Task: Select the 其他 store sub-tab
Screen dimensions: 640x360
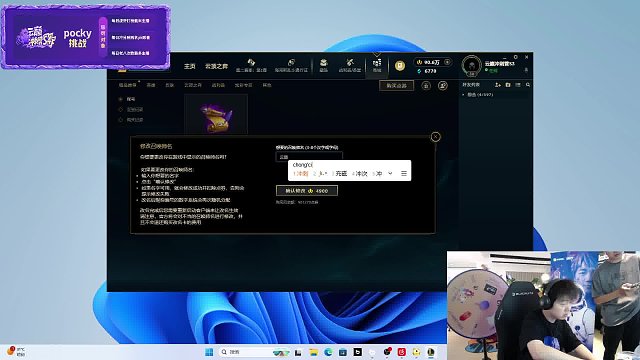Action: pyautogui.click(x=267, y=85)
